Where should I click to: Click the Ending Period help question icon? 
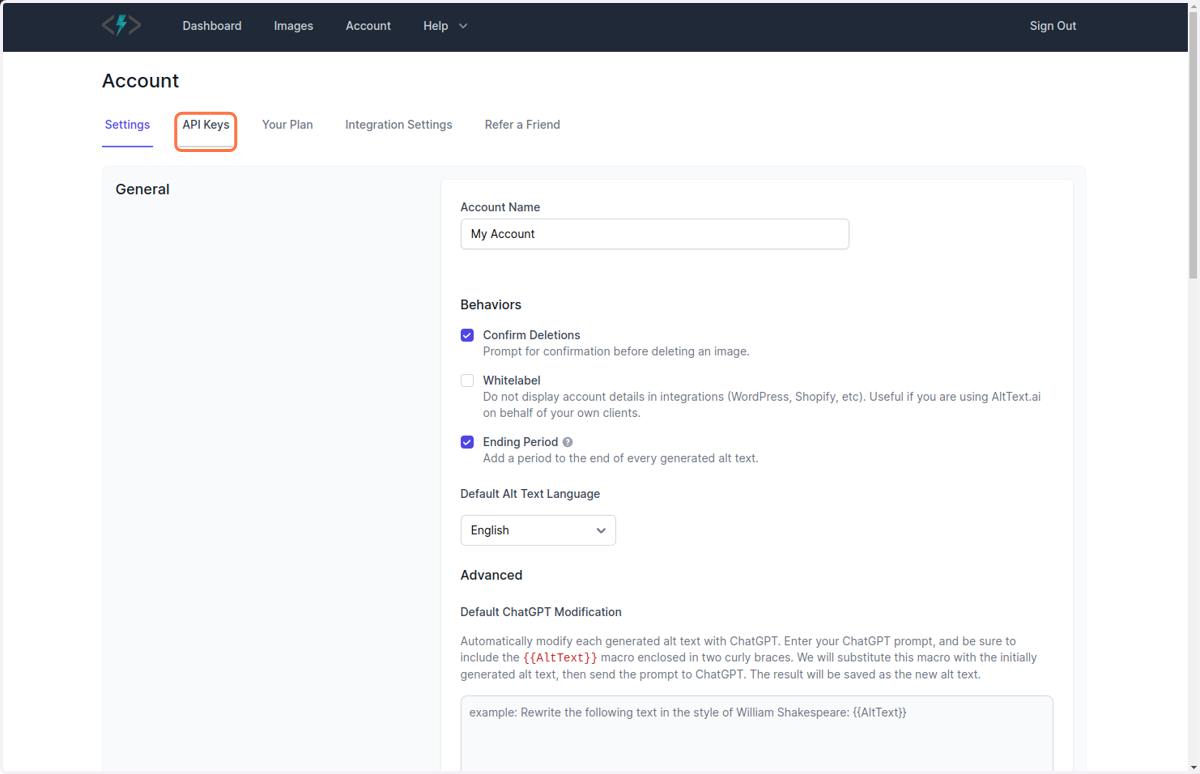568,442
